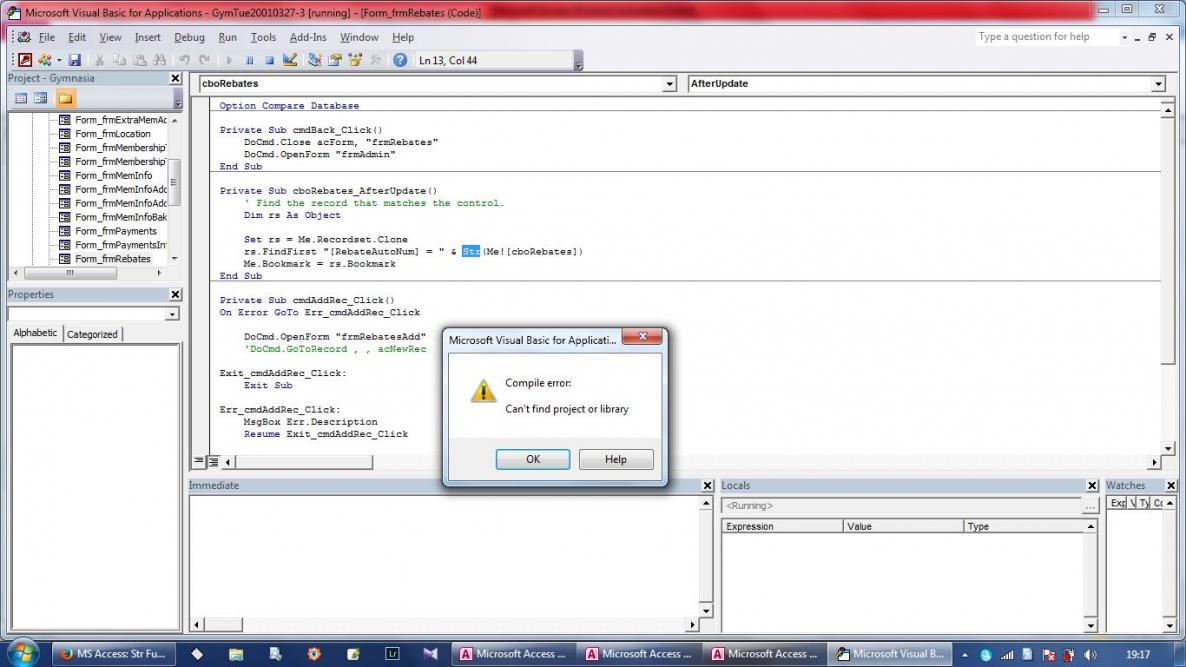Open Firefox MS Access taskbar item
The width and height of the screenshot is (1186, 667).
tap(113, 654)
